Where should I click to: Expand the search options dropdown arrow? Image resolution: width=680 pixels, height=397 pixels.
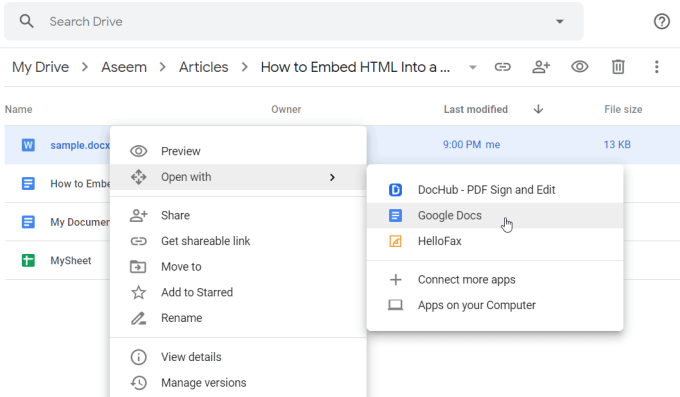click(560, 21)
